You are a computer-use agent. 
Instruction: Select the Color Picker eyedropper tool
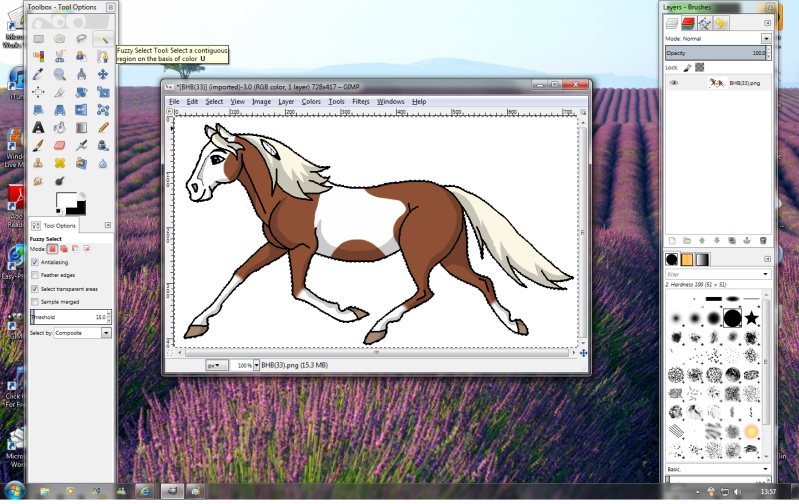click(38, 74)
